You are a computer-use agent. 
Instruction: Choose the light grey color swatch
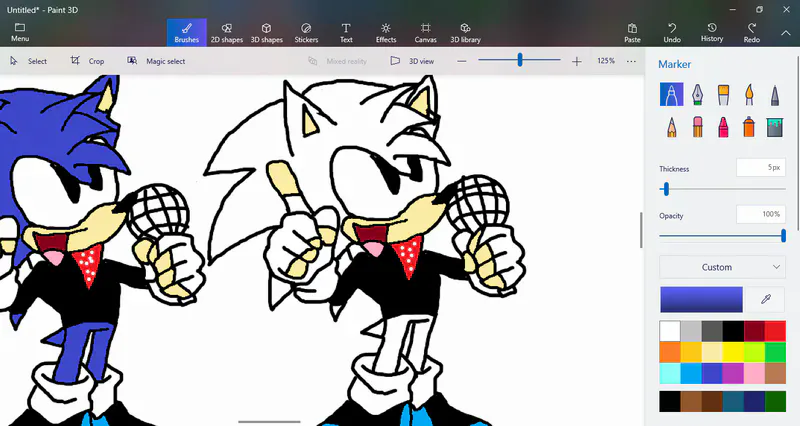pyautogui.click(x=691, y=331)
